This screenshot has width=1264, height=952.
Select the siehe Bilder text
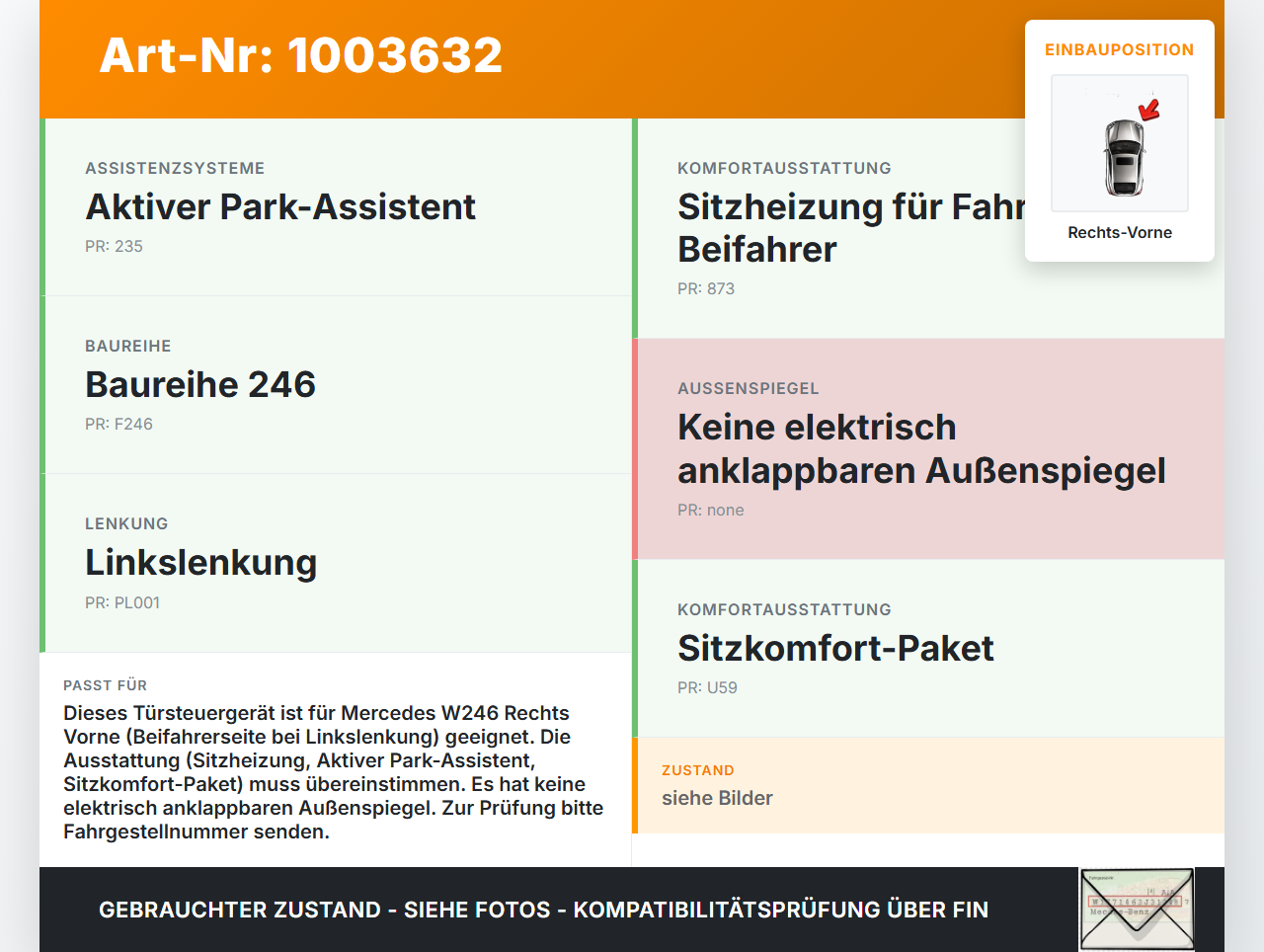(x=717, y=798)
